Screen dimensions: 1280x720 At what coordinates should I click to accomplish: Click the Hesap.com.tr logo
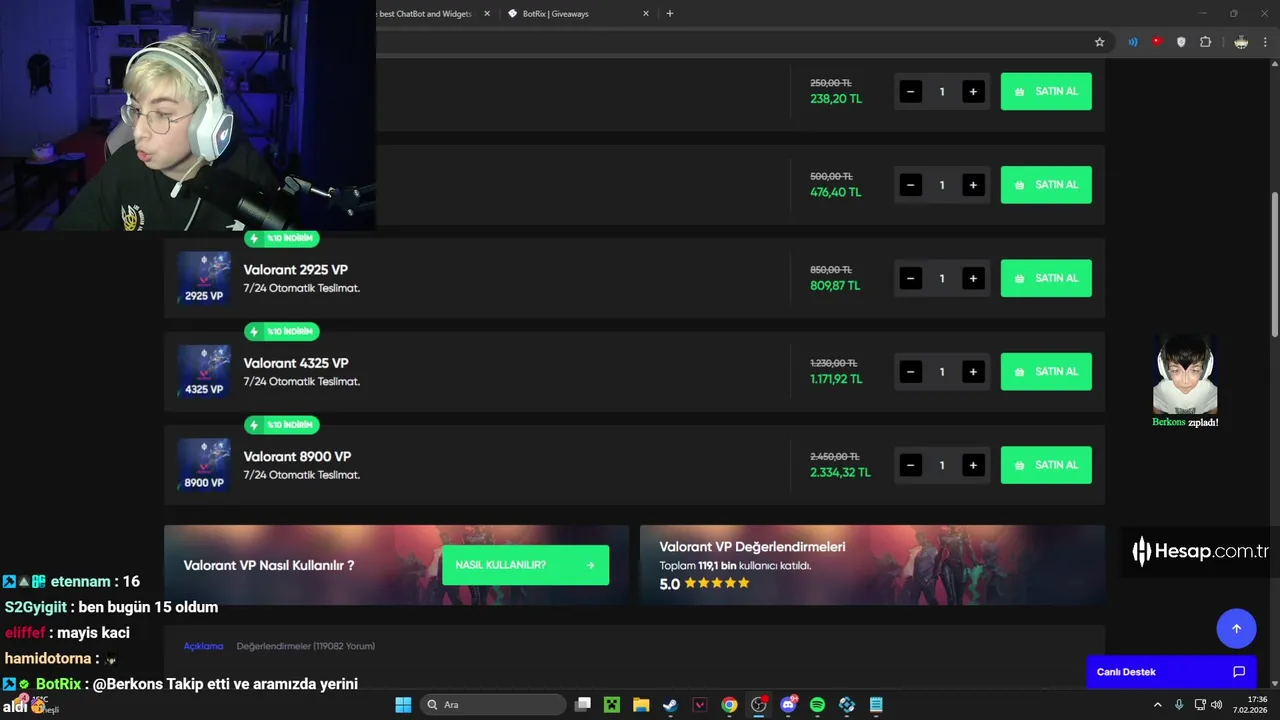1200,551
